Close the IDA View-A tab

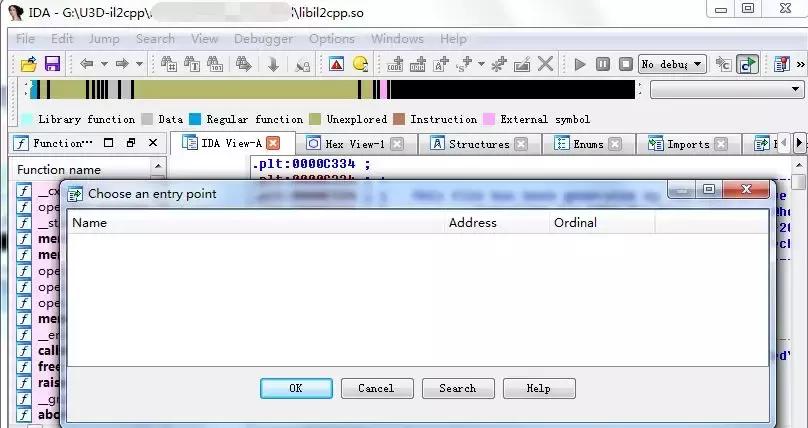pos(273,144)
